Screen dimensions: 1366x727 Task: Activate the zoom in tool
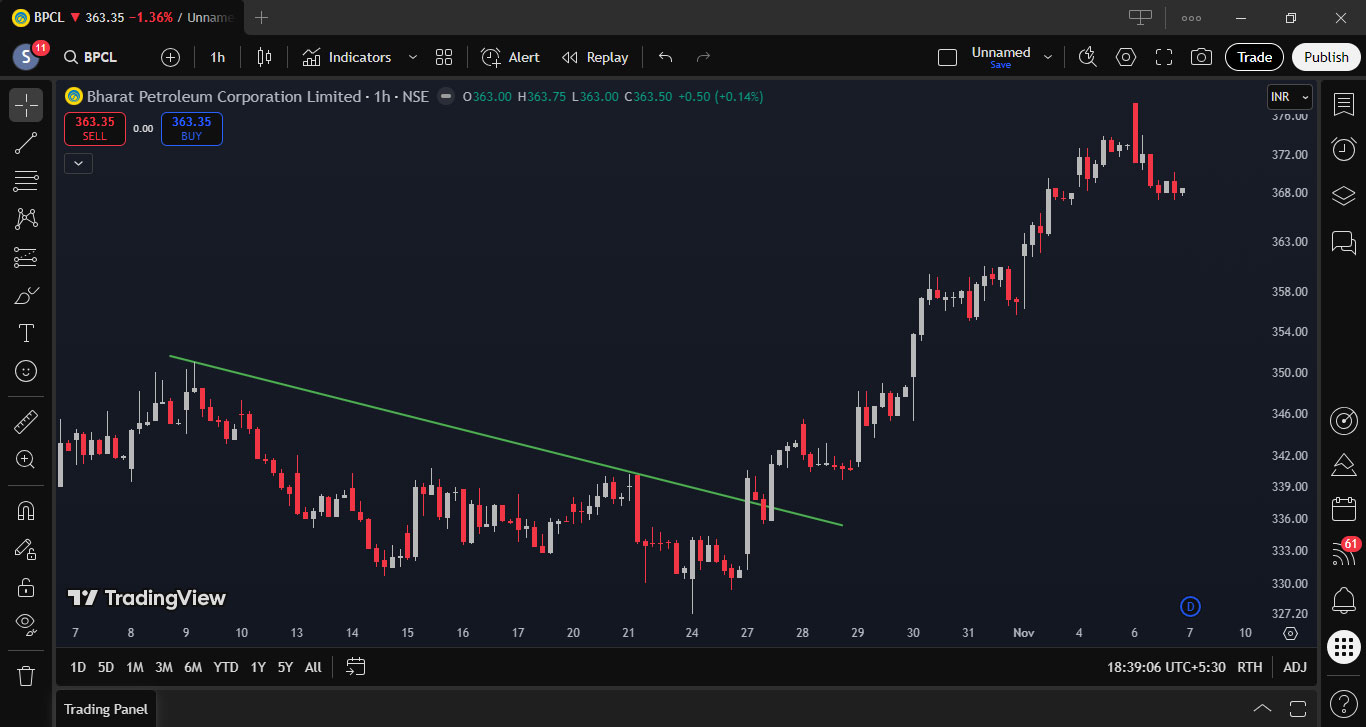pyautogui.click(x=26, y=459)
